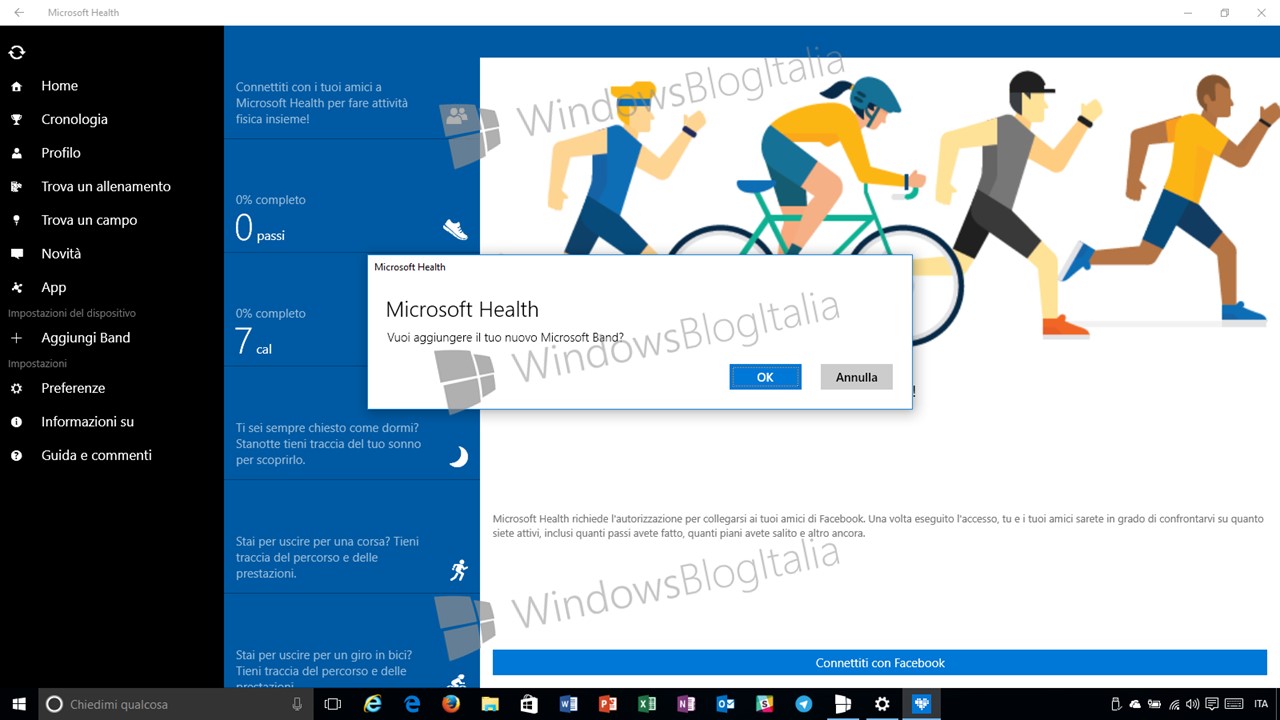Click the steps tile's shoe icon
Image resolution: width=1280 pixels, height=720 pixels.
[x=455, y=229]
